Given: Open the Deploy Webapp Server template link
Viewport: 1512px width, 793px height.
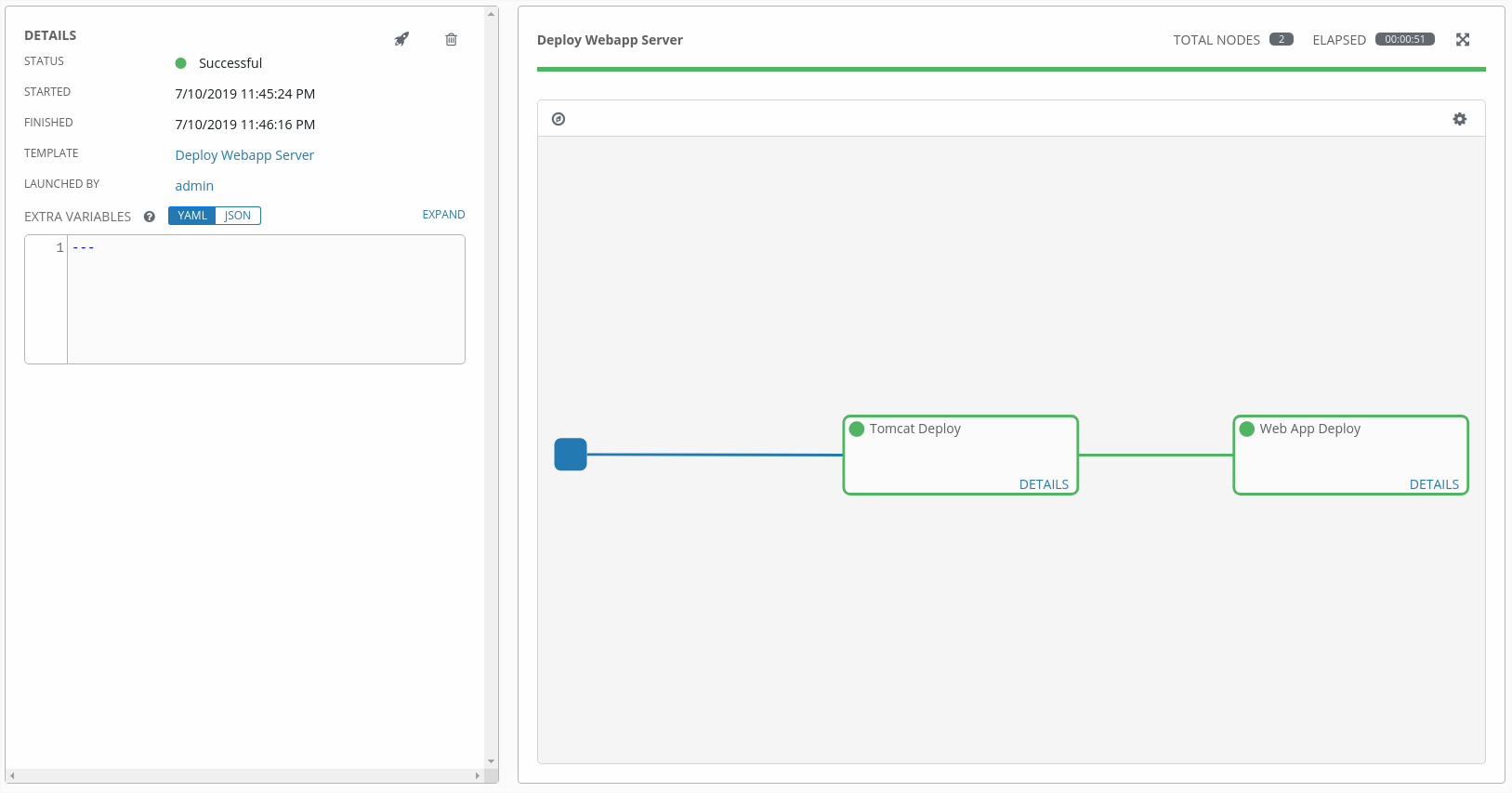Looking at the screenshot, I should pyautogui.click(x=244, y=155).
